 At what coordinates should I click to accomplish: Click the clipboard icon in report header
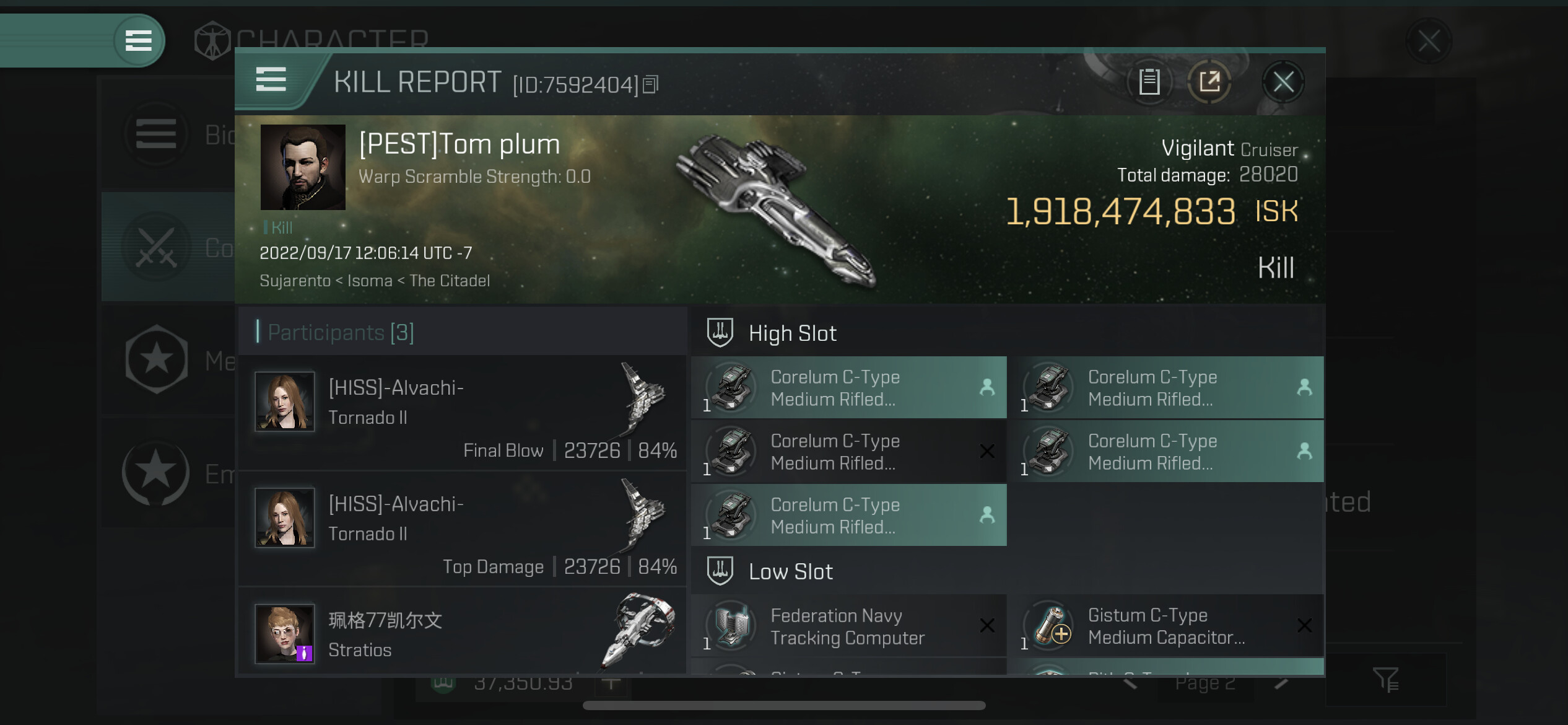click(1149, 82)
